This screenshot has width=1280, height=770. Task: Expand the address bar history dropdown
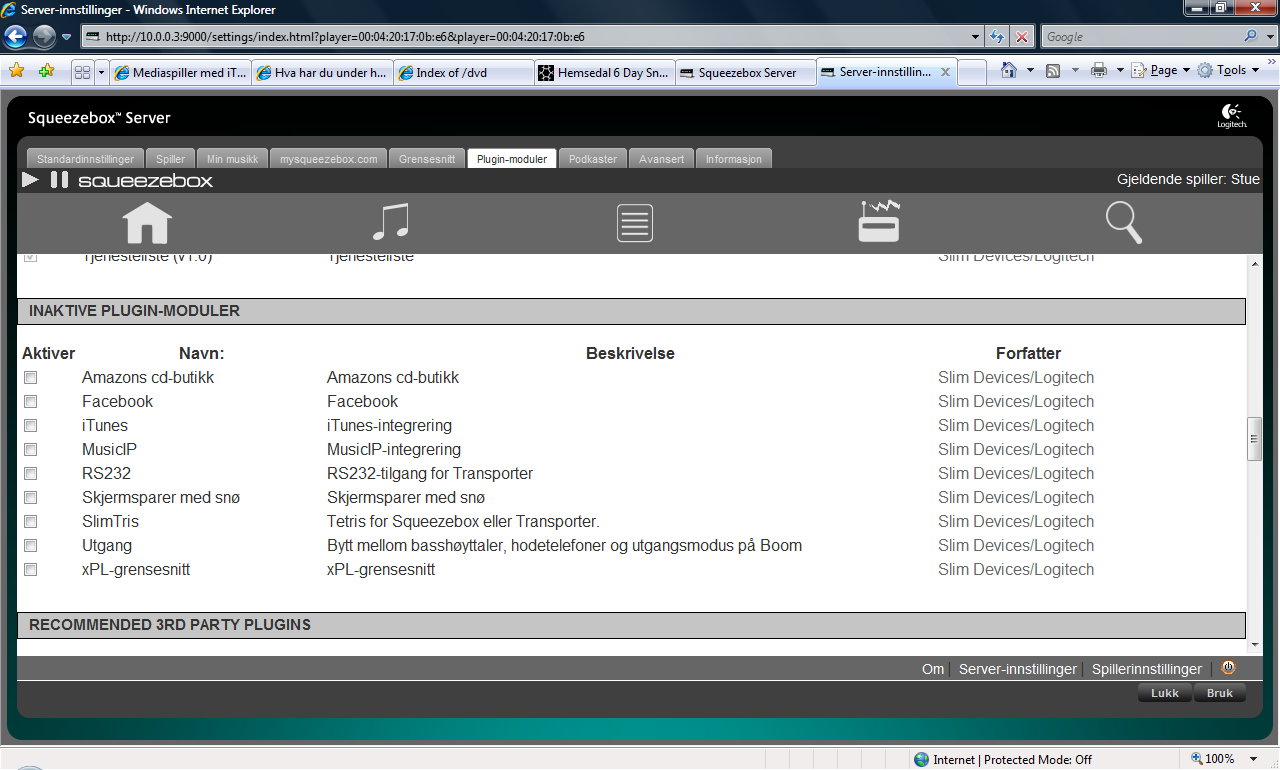[976, 37]
